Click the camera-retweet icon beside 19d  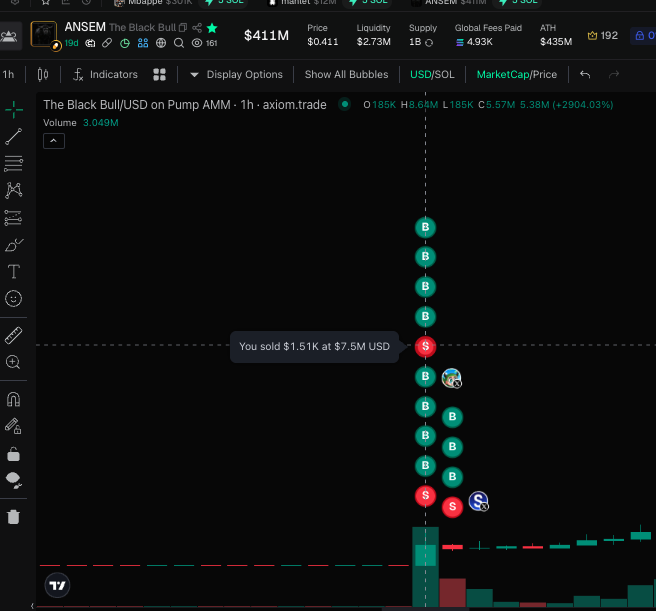[x=90, y=43]
